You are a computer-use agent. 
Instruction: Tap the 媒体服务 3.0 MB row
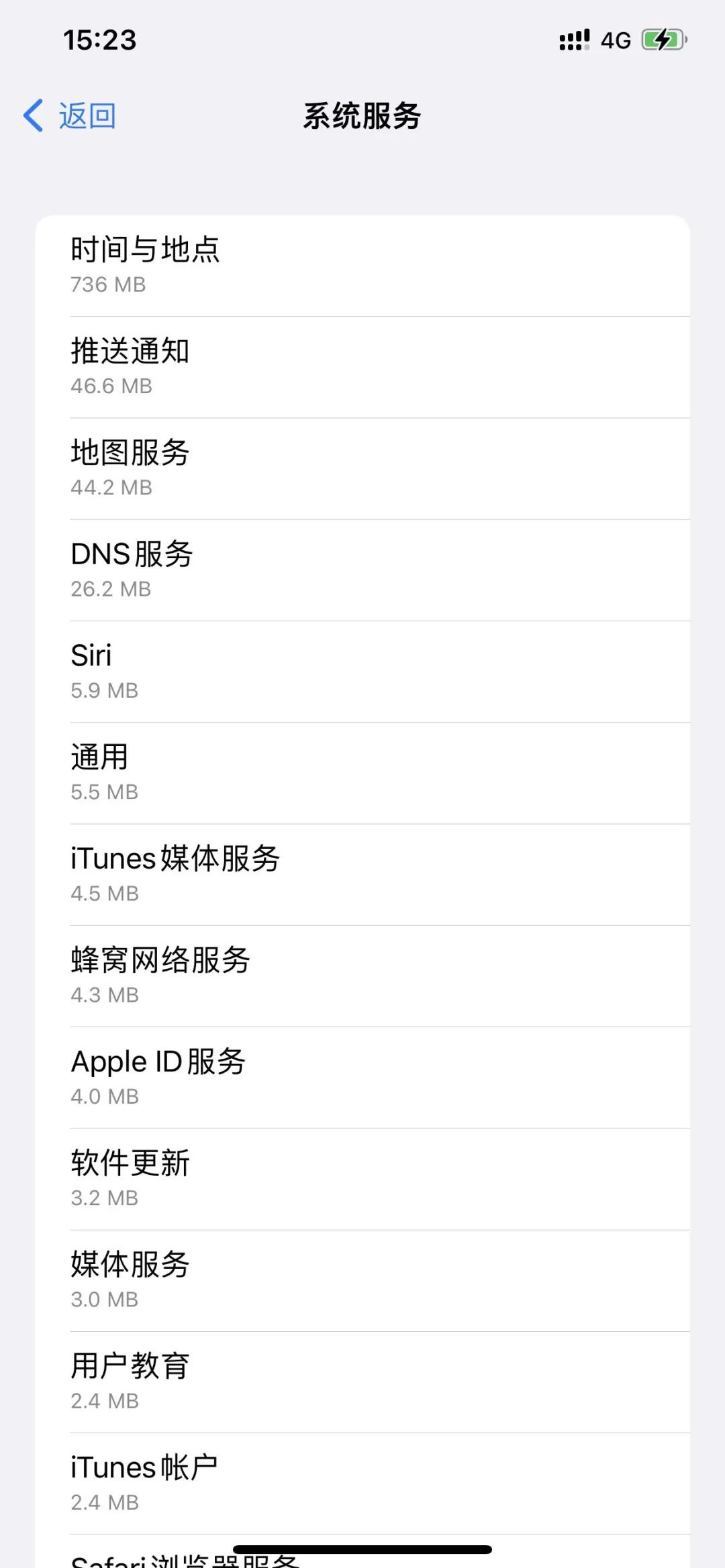click(362, 1280)
